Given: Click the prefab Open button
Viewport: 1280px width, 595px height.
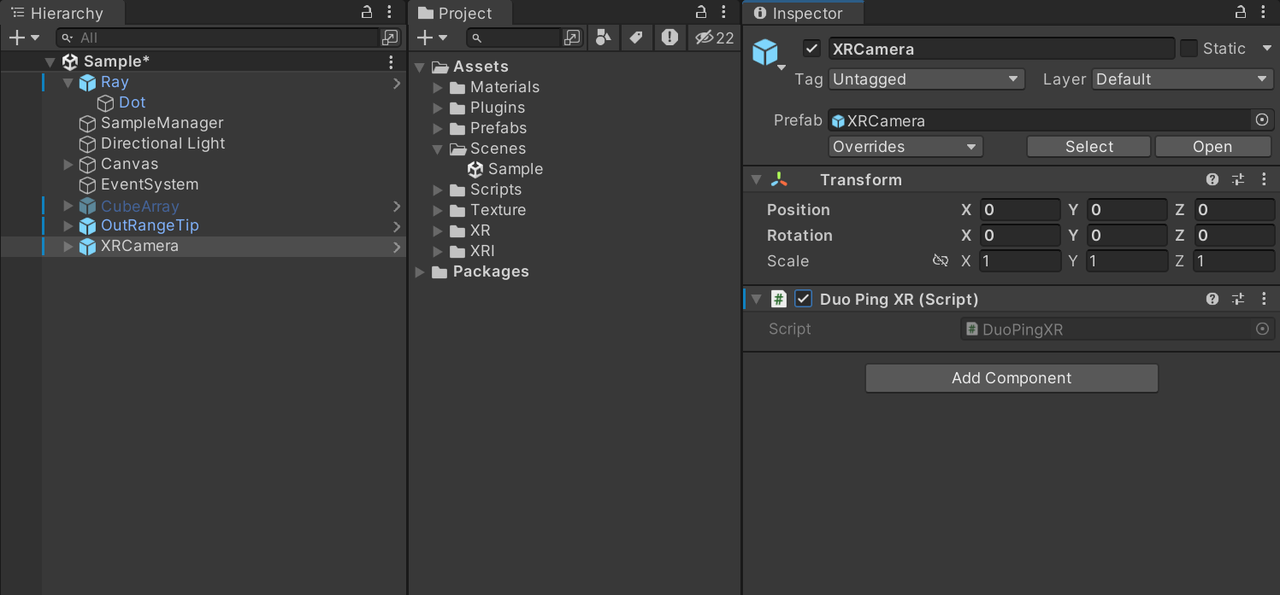Looking at the screenshot, I should point(1212,147).
